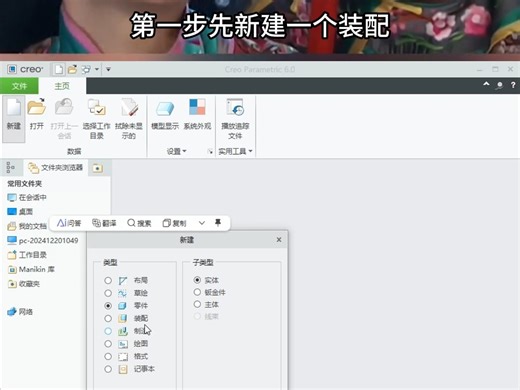Click Play Trail File (播放追踪文件)
The height and width of the screenshot is (390, 520).
click(x=235, y=119)
